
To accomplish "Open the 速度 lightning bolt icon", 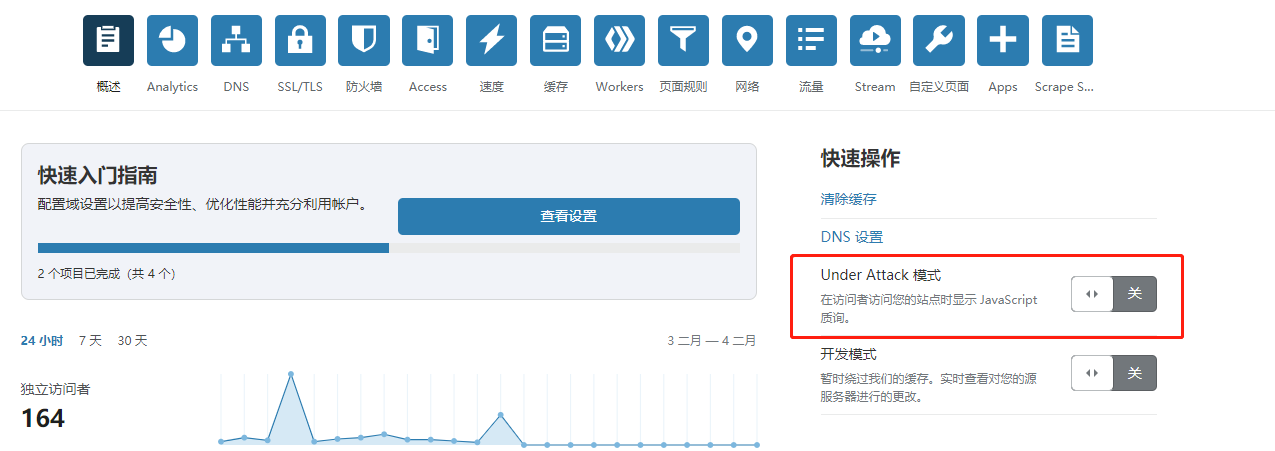I will point(491,41).
